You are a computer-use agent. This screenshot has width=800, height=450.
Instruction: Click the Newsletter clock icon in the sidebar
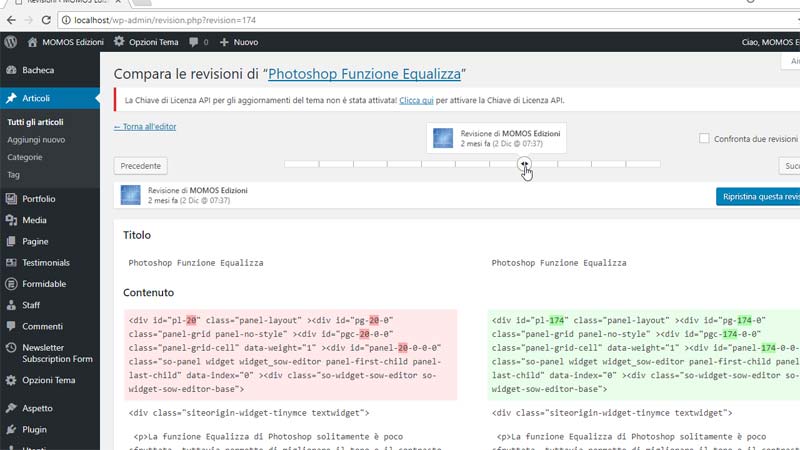click(11, 347)
